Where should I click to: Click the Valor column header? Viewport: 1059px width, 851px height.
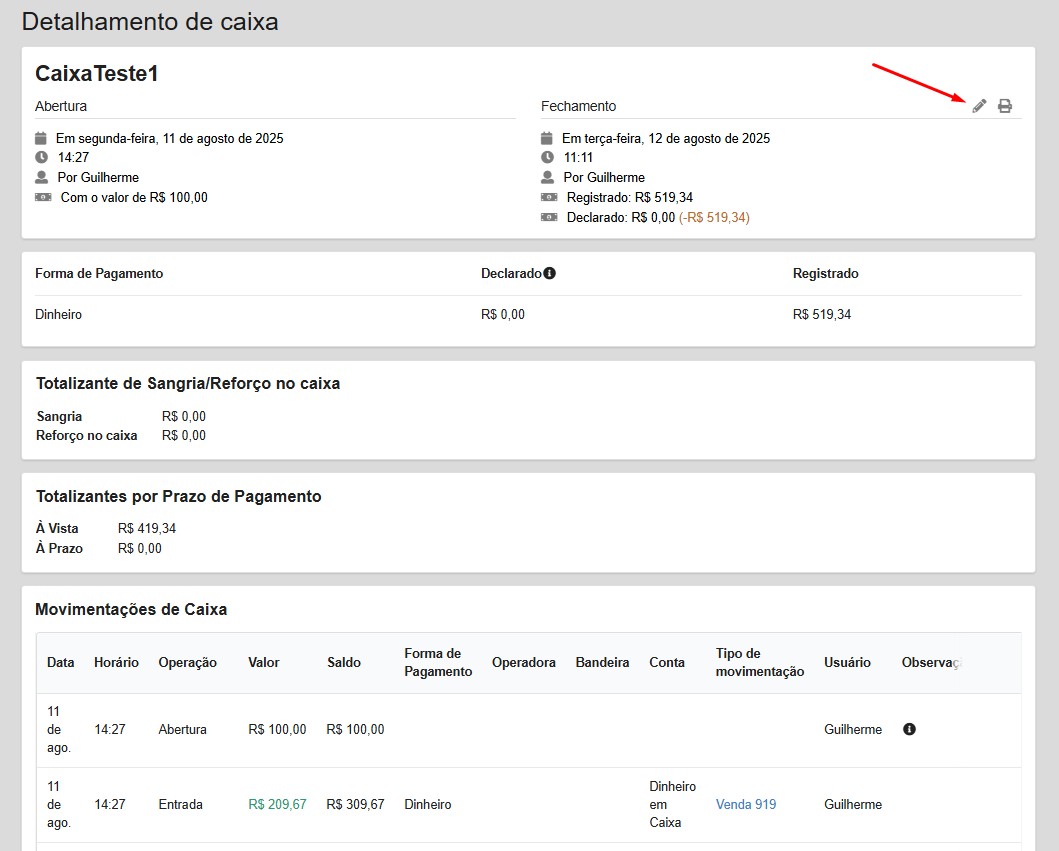pyautogui.click(x=264, y=662)
